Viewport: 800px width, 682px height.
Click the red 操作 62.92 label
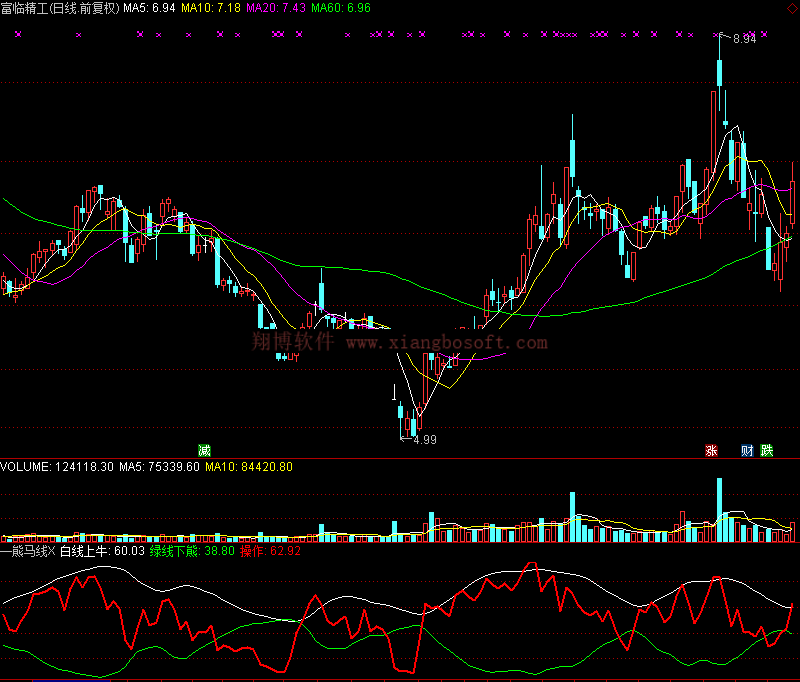point(270,550)
